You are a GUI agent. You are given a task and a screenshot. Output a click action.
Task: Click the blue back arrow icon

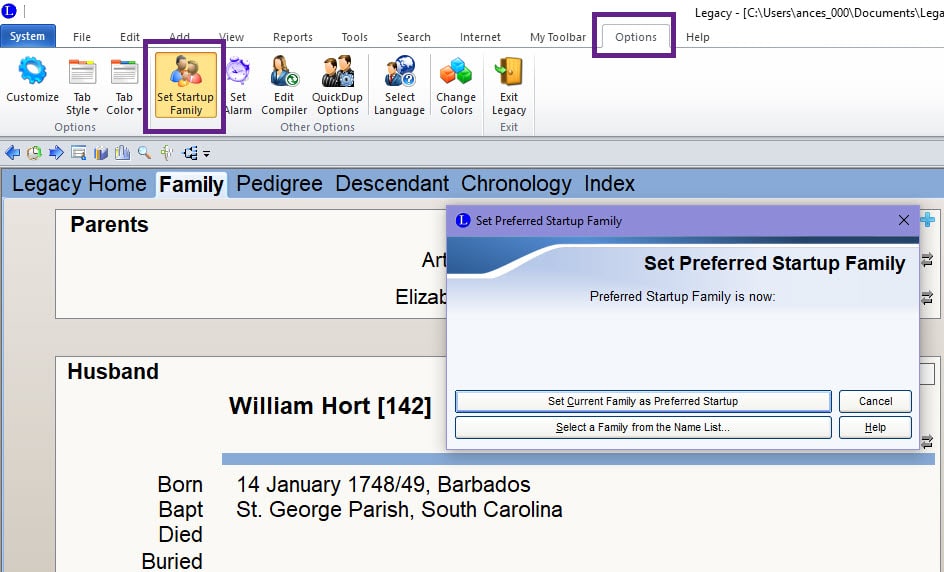12,153
